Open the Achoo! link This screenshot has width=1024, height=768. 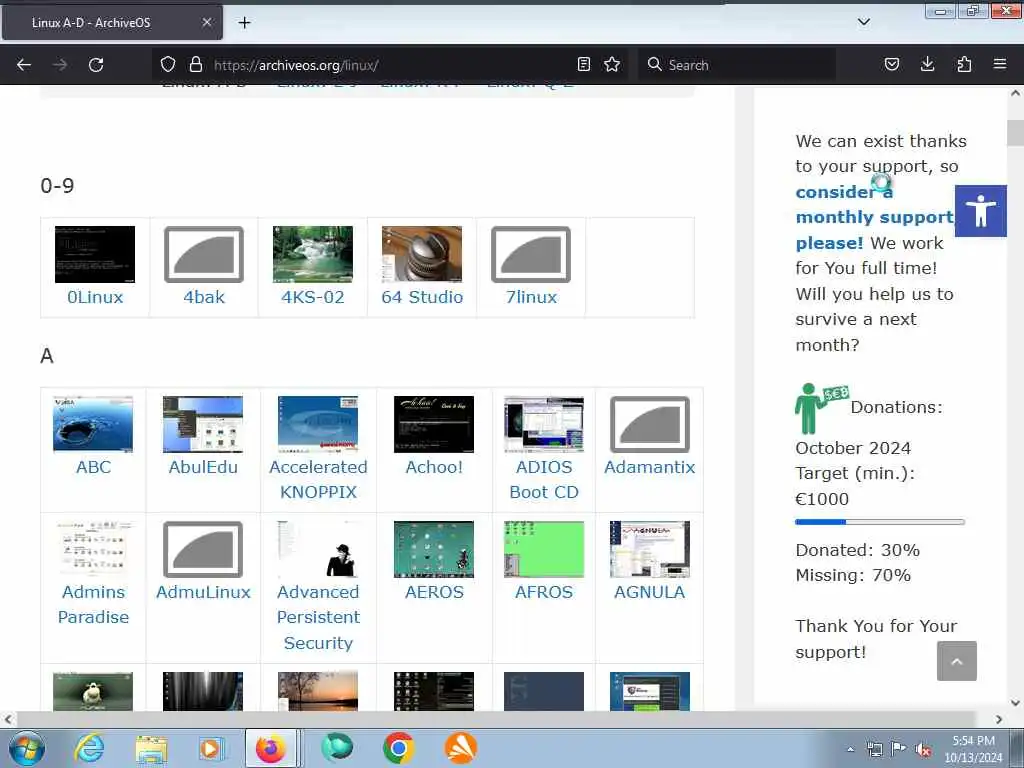coord(434,467)
